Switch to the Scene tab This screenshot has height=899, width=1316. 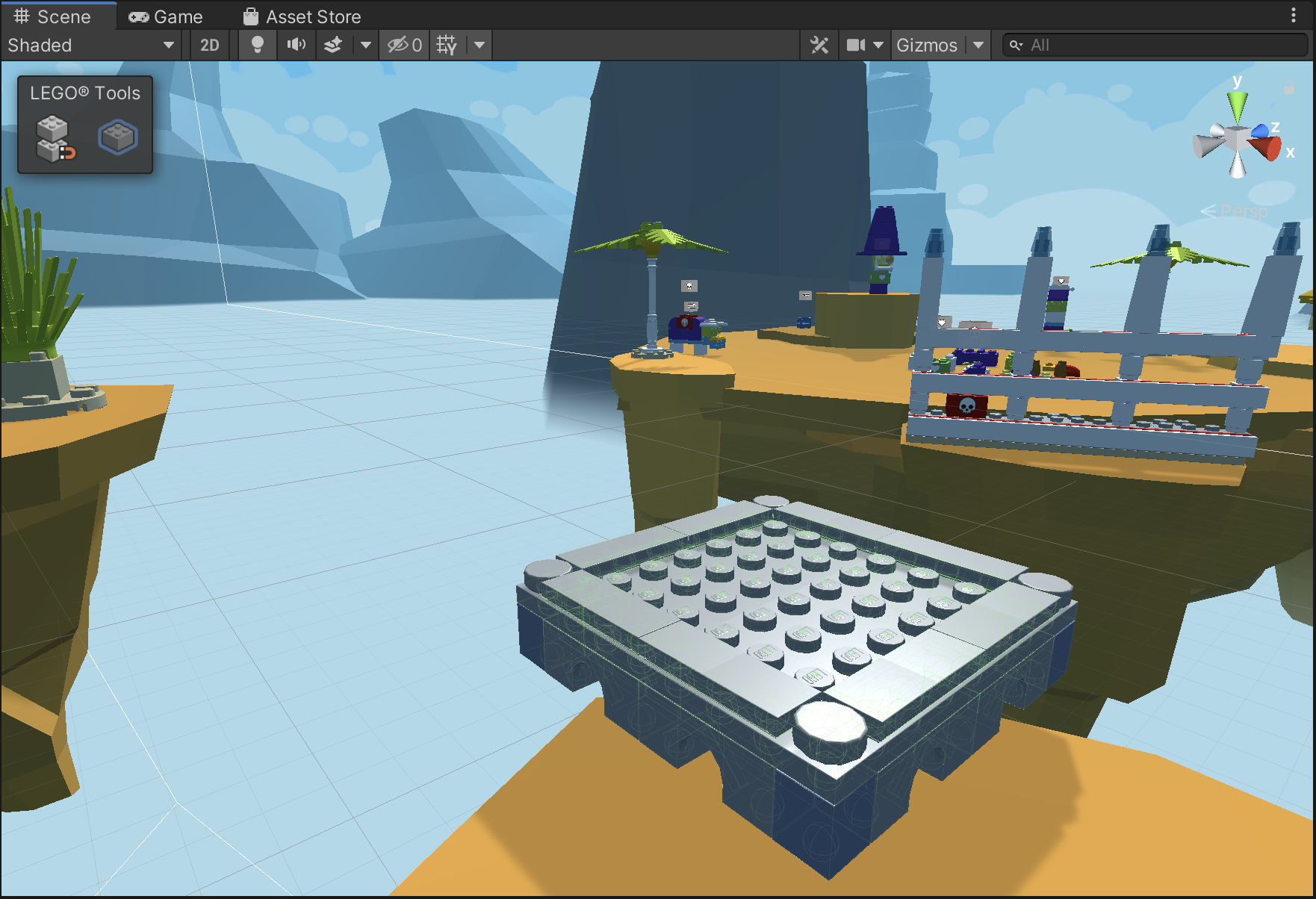pyautogui.click(x=58, y=16)
